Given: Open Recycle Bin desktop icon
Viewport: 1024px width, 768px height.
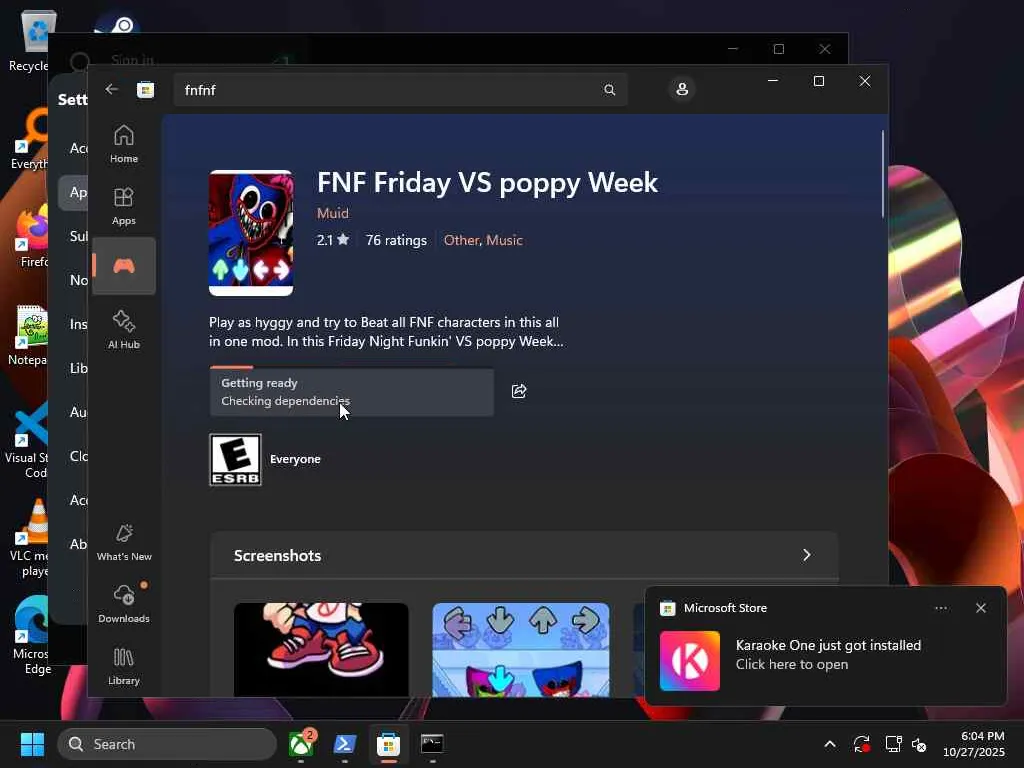Looking at the screenshot, I should pyautogui.click(x=29, y=40).
